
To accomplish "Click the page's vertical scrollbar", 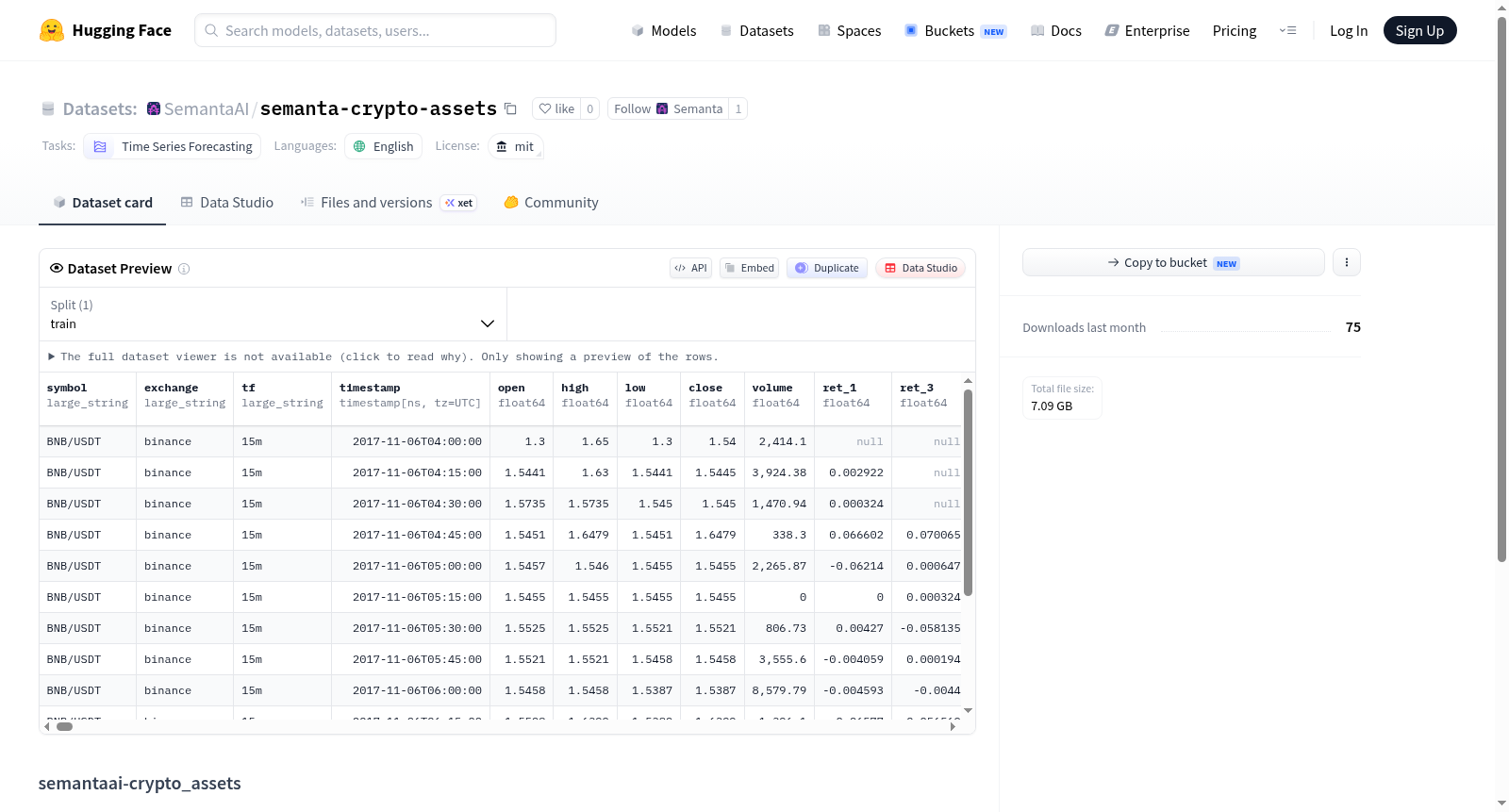I will (x=1502, y=289).
